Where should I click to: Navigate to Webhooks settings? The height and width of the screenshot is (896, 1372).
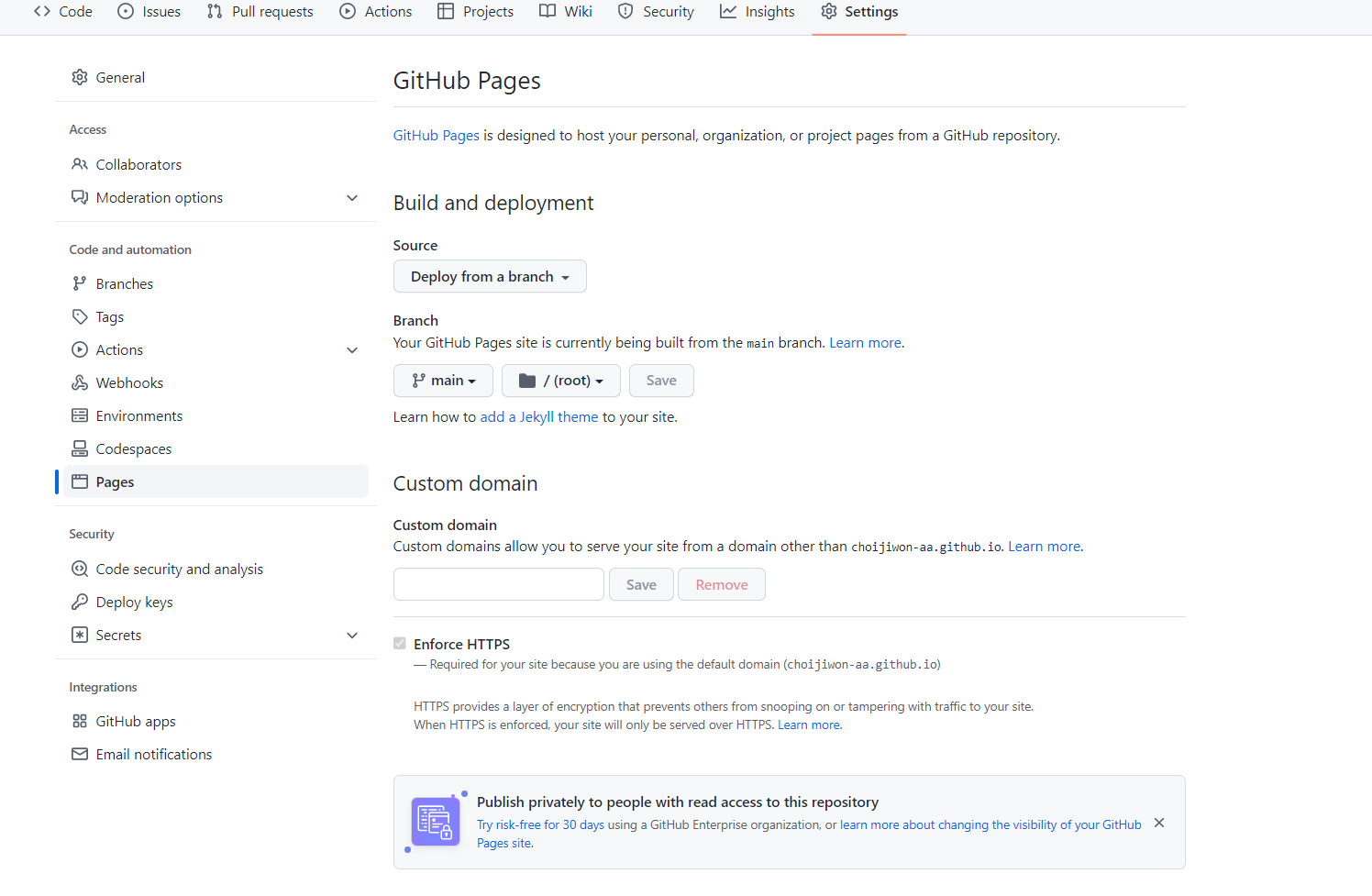(x=216, y=382)
